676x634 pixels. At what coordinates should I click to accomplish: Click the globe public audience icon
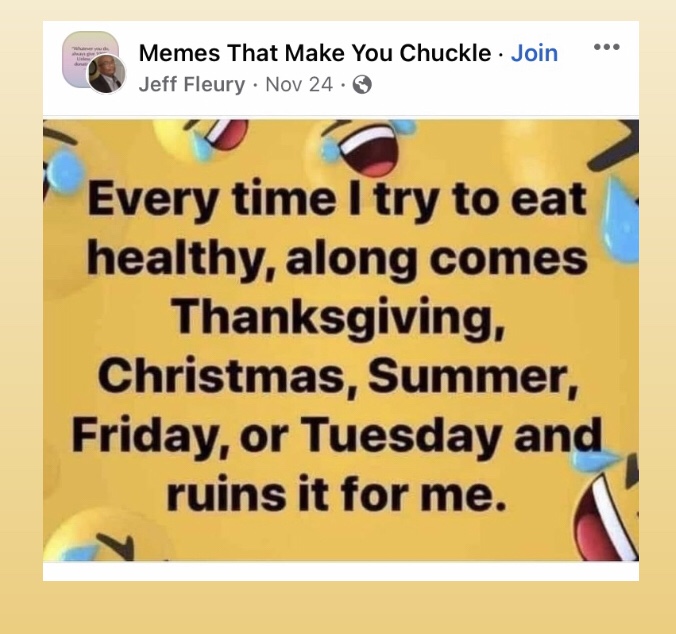[x=362, y=85]
